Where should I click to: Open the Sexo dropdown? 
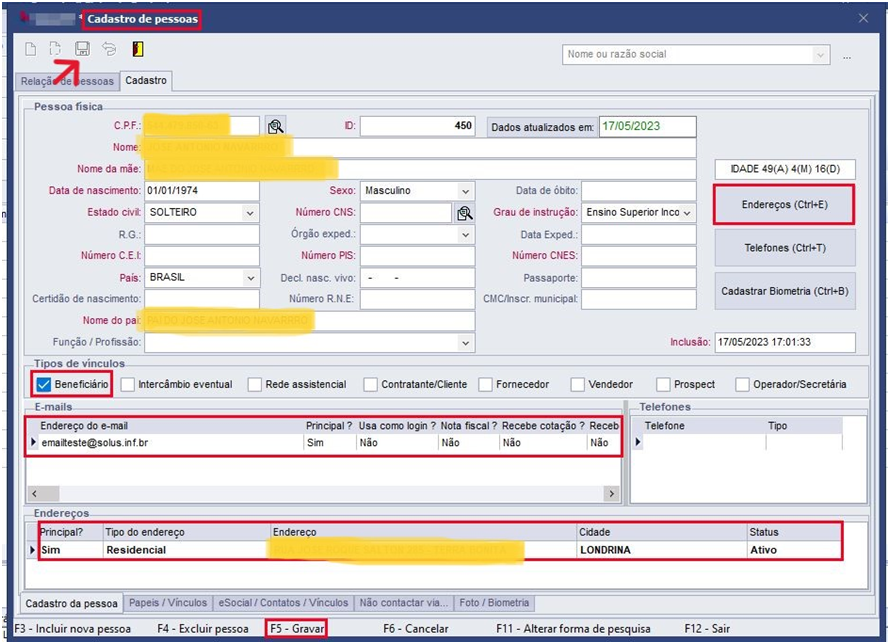point(465,191)
